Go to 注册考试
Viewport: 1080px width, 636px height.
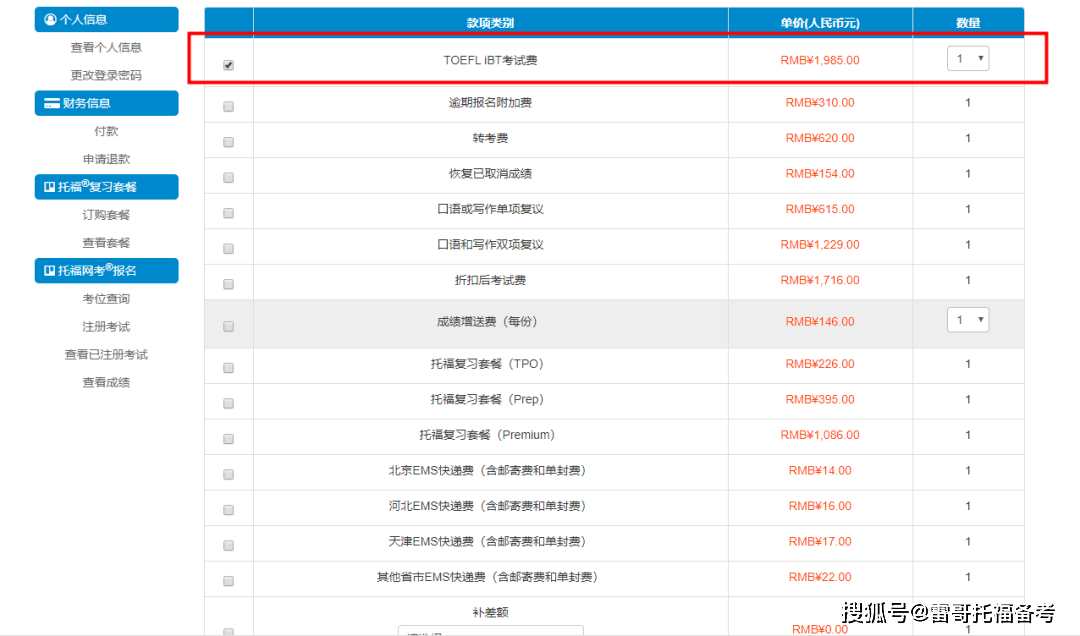pos(106,327)
